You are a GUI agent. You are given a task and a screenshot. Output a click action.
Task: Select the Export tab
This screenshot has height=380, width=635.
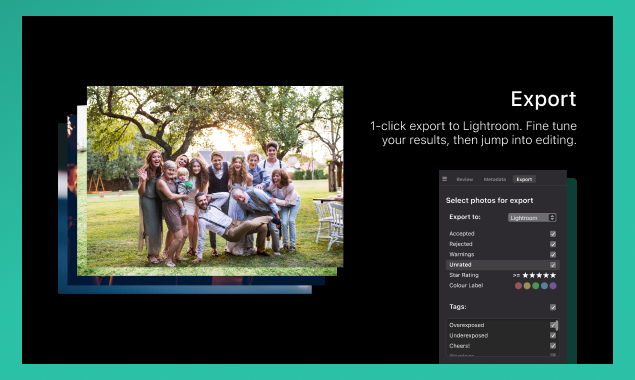pos(524,179)
